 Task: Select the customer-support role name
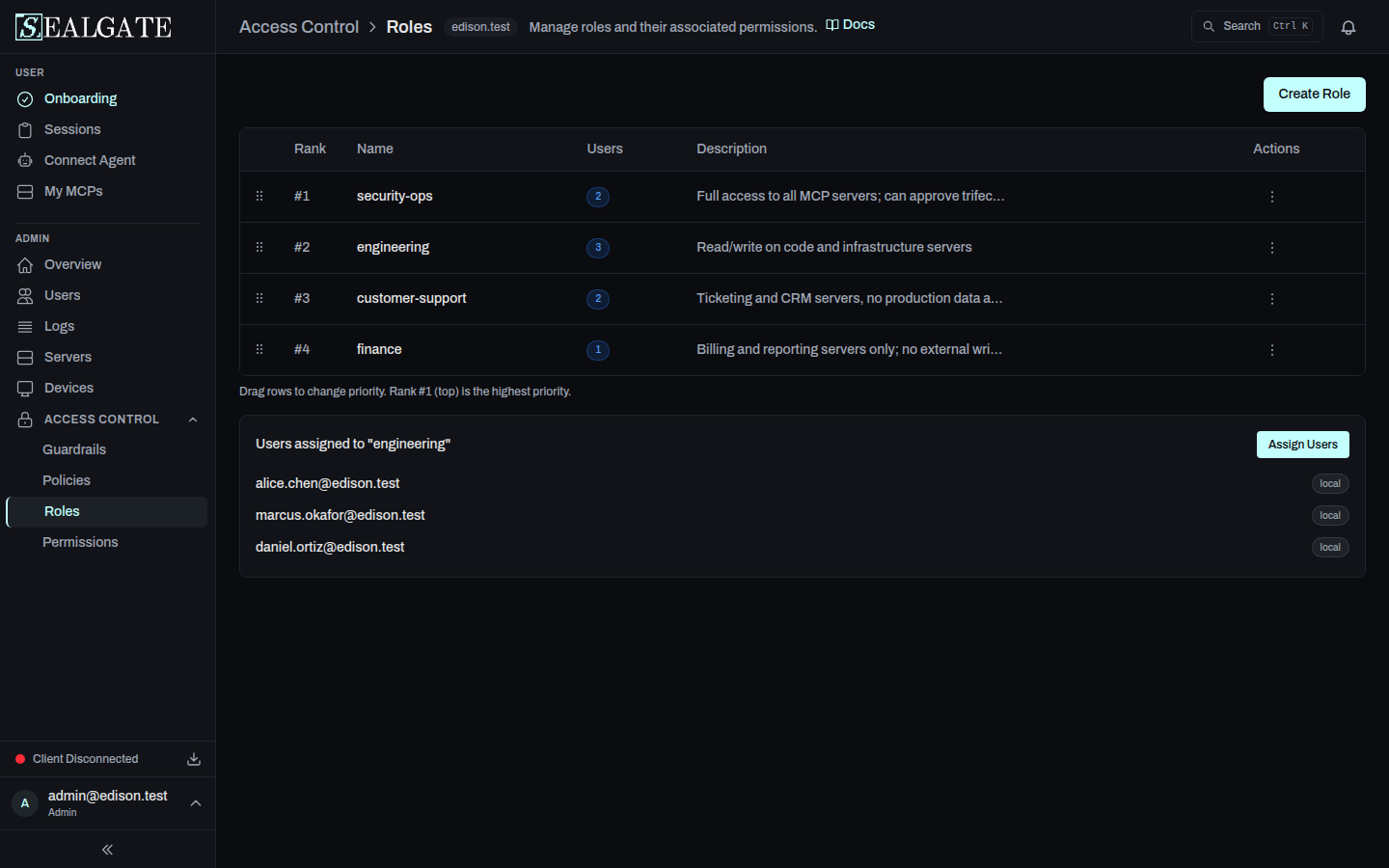(411, 298)
